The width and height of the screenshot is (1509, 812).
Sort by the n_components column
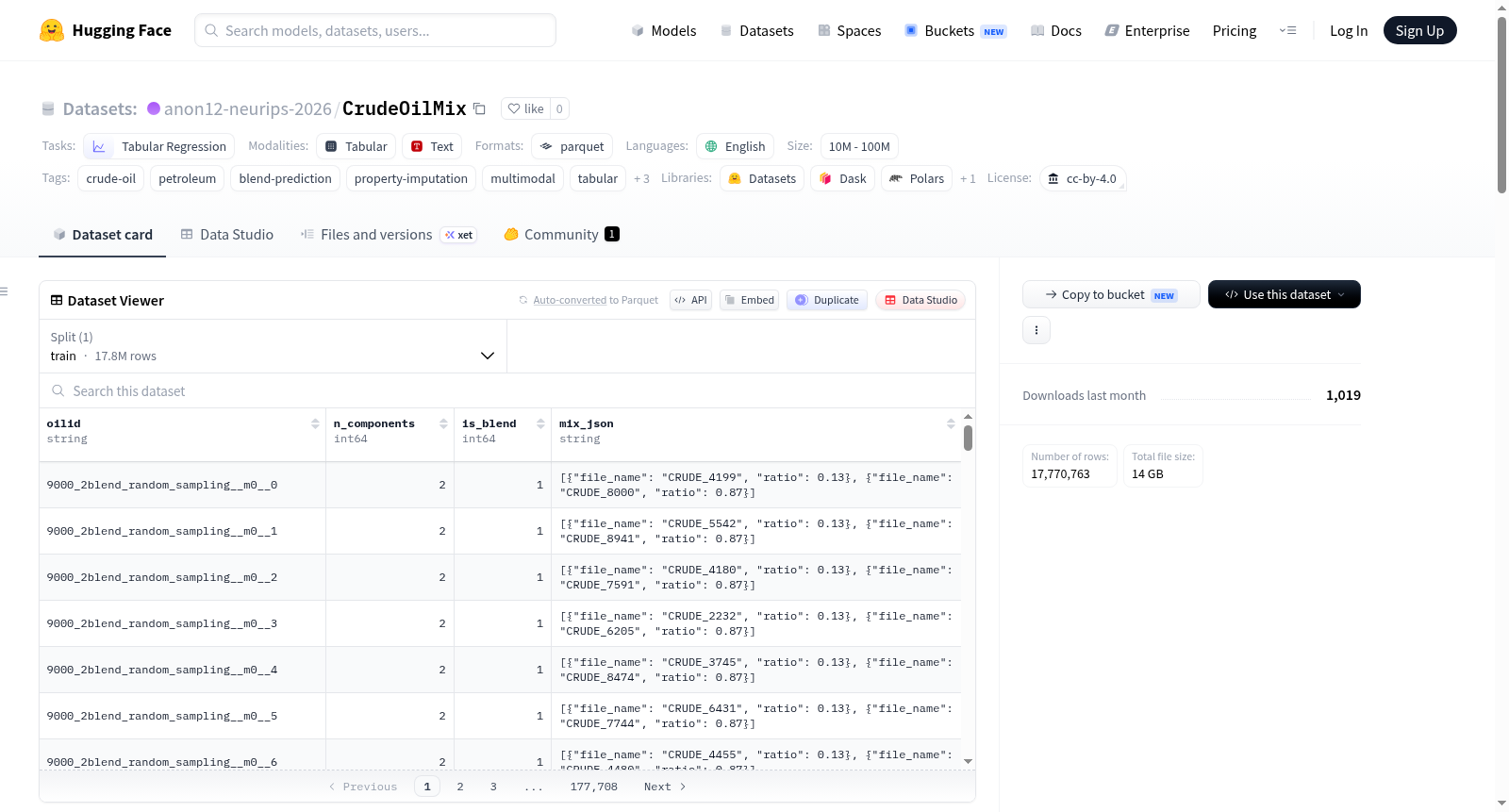tap(443, 424)
